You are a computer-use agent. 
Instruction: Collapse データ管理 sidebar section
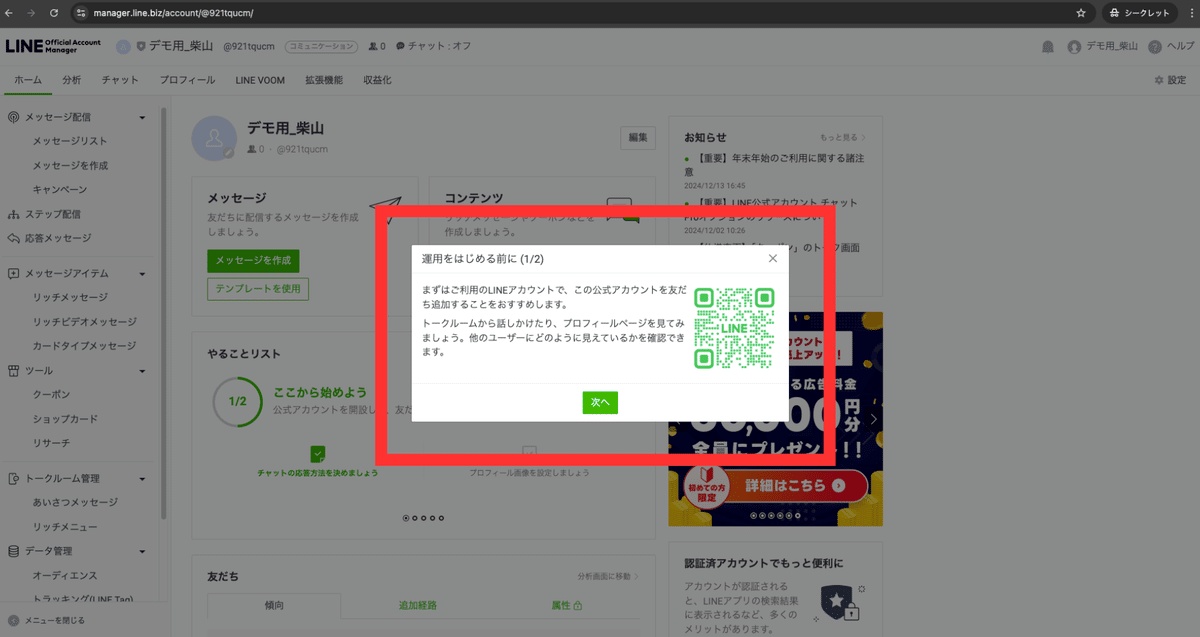[142, 551]
